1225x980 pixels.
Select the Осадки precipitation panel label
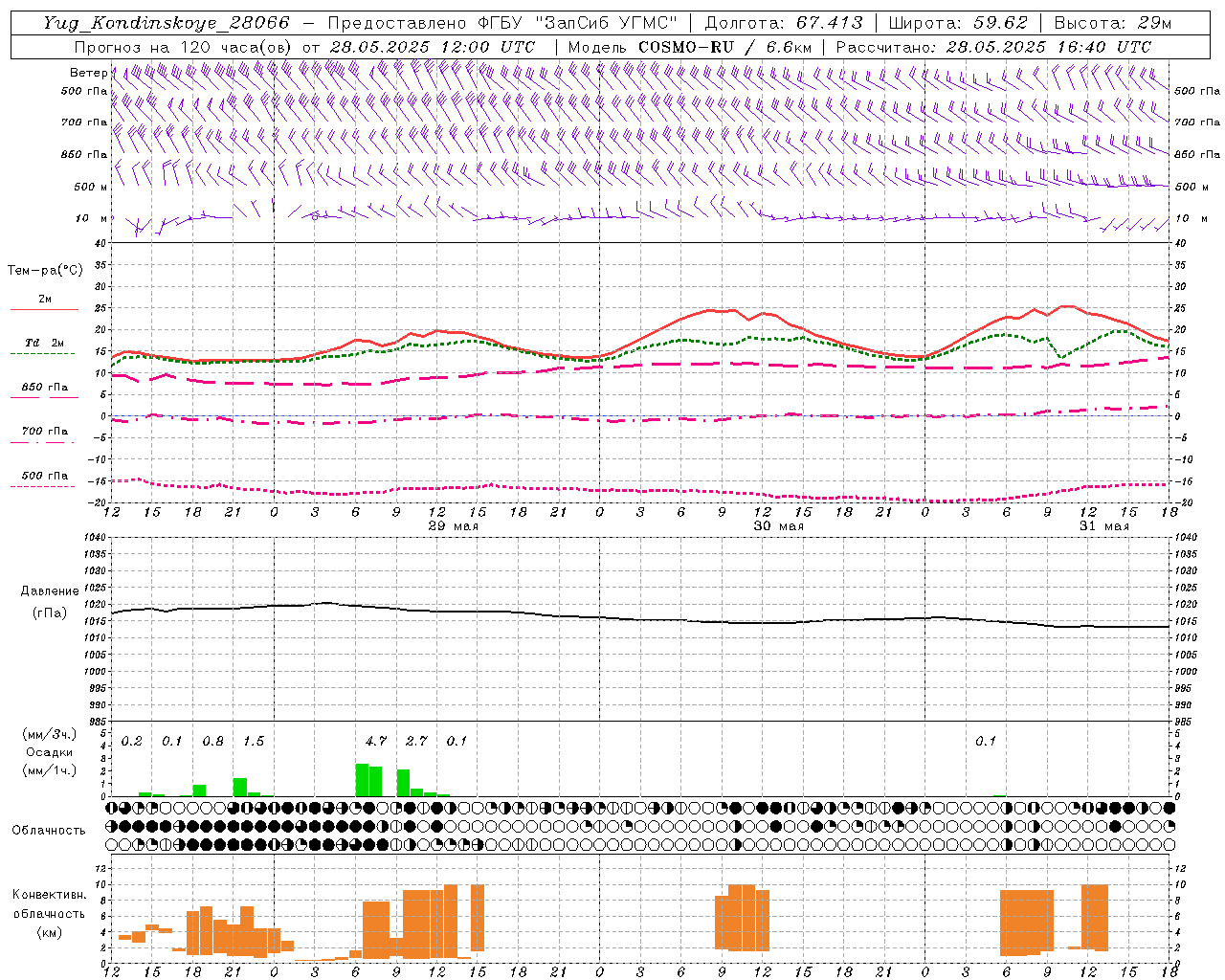pyautogui.click(x=50, y=752)
